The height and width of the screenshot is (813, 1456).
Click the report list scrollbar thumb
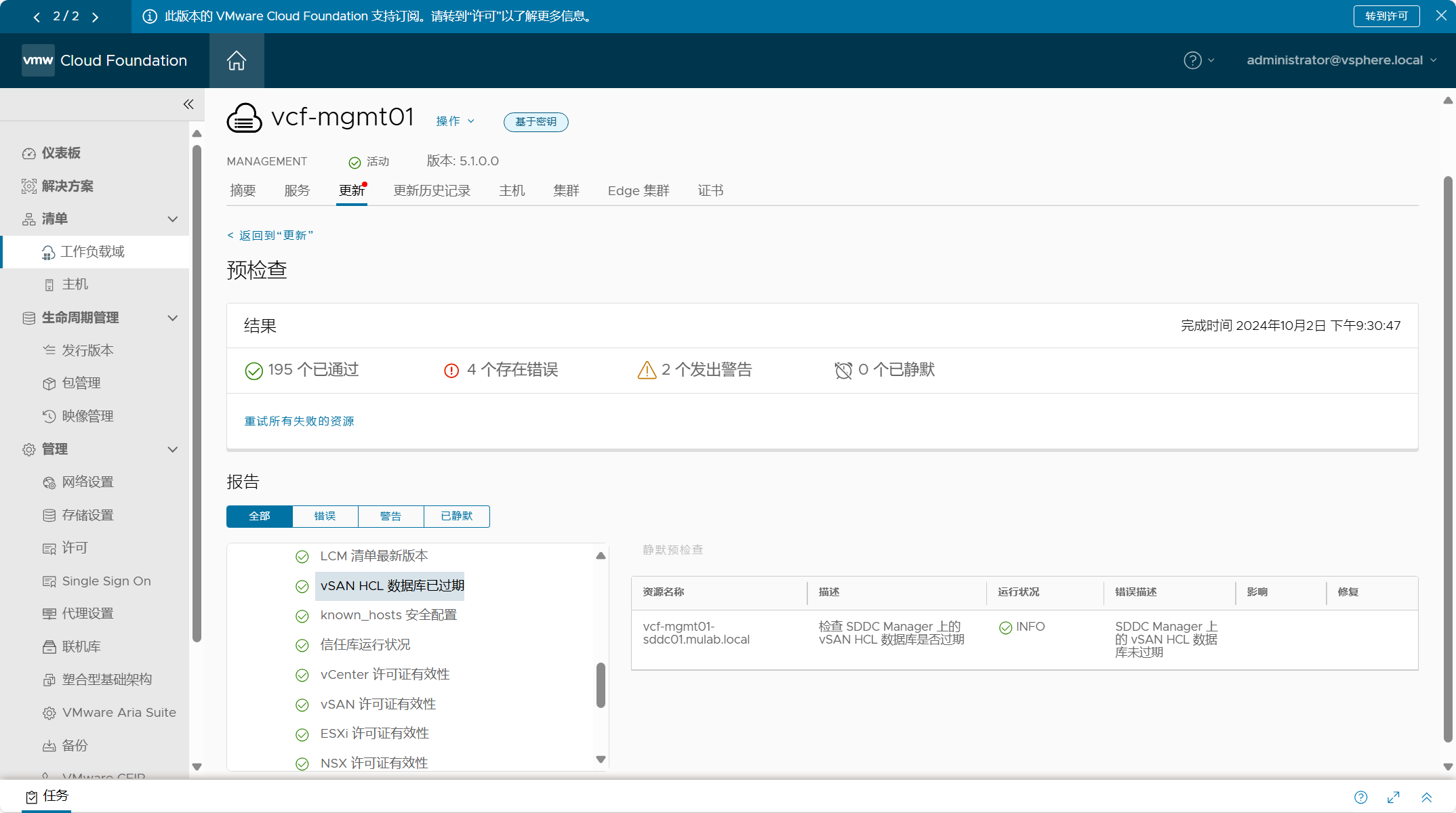(600, 685)
